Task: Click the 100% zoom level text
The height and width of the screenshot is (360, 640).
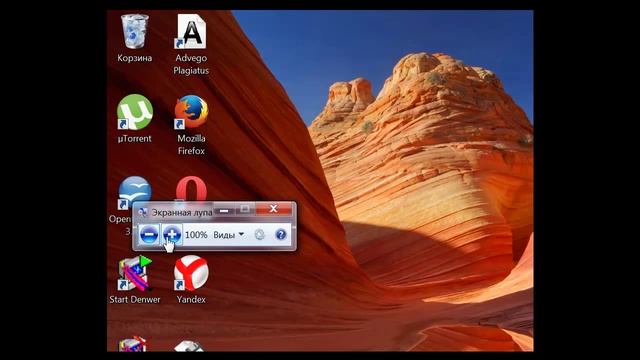Action: tap(196, 235)
